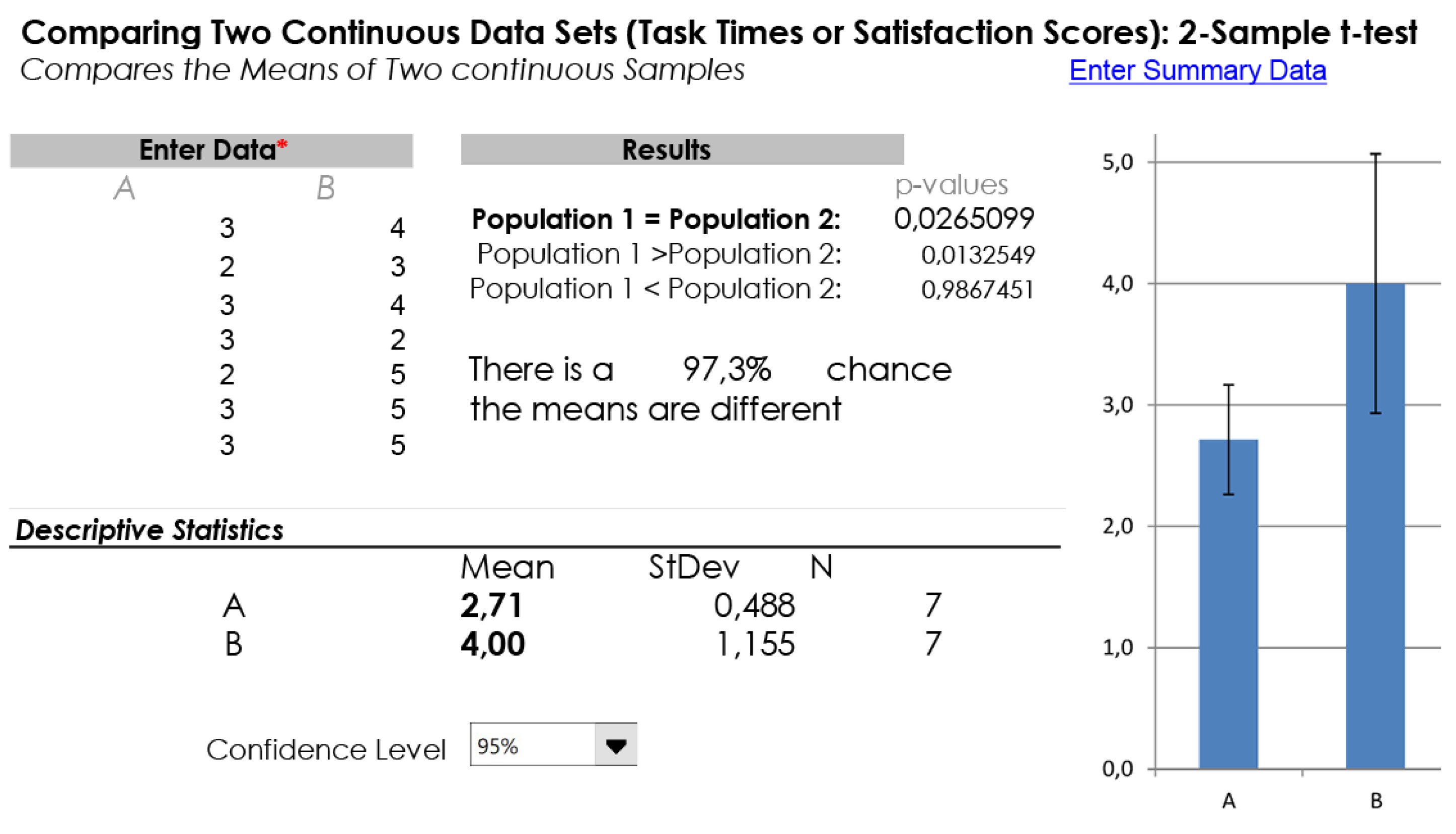Viewport: 1456px width, 834px height.
Task: Click the p-value 0,0132549
Action: coord(977,255)
